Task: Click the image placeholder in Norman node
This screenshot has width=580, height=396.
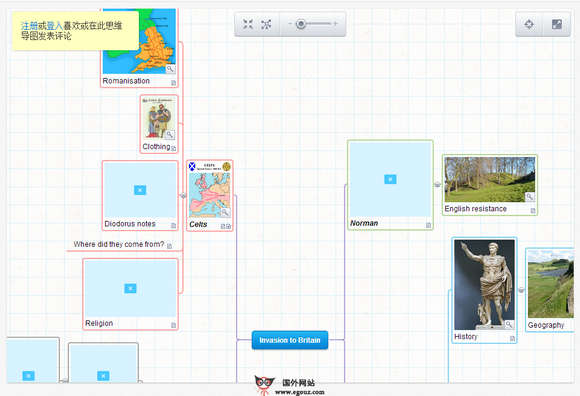Action: [x=390, y=179]
